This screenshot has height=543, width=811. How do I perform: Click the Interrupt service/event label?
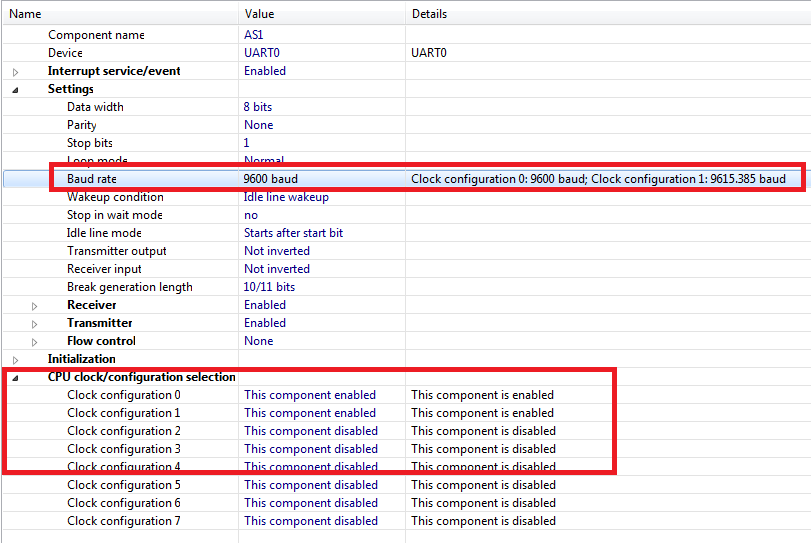click(x=114, y=71)
